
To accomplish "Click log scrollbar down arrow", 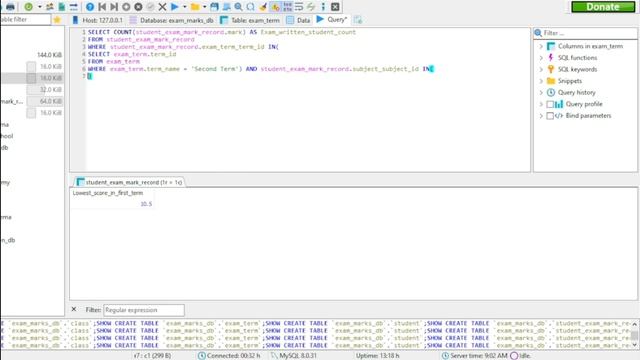I will 635,345.
